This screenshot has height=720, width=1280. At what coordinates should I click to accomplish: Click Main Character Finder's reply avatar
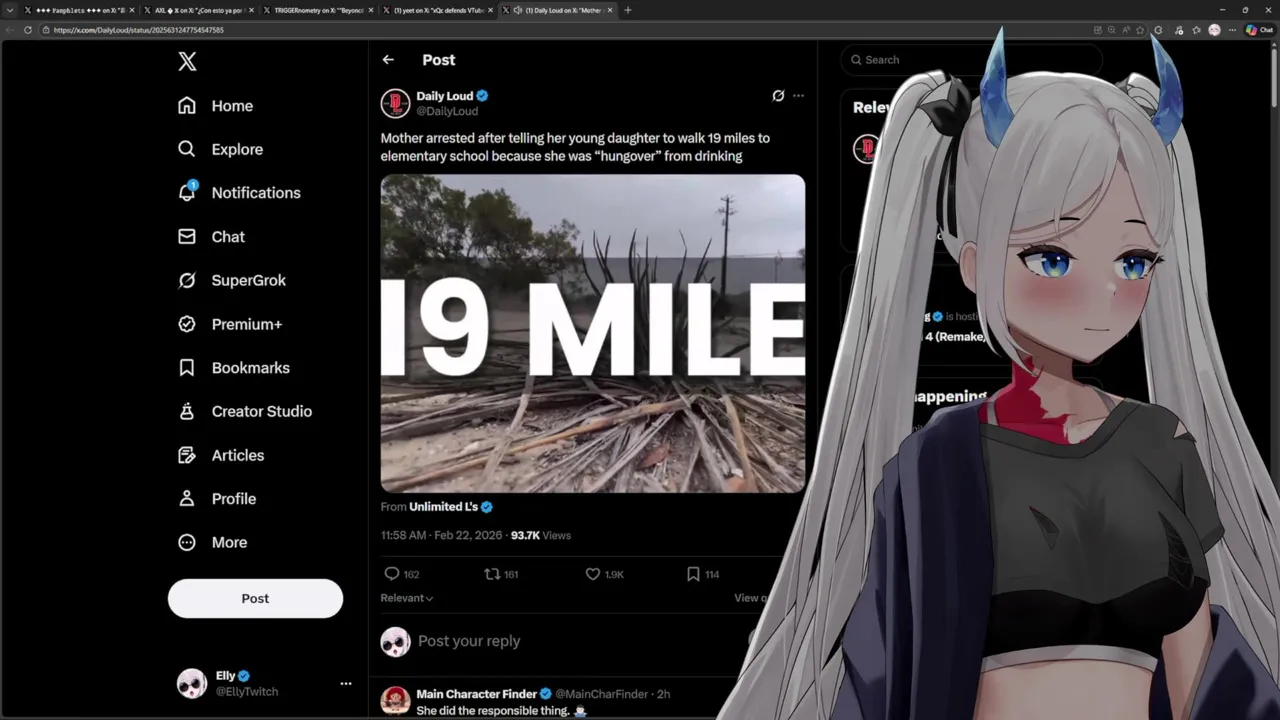click(x=395, y=700)
